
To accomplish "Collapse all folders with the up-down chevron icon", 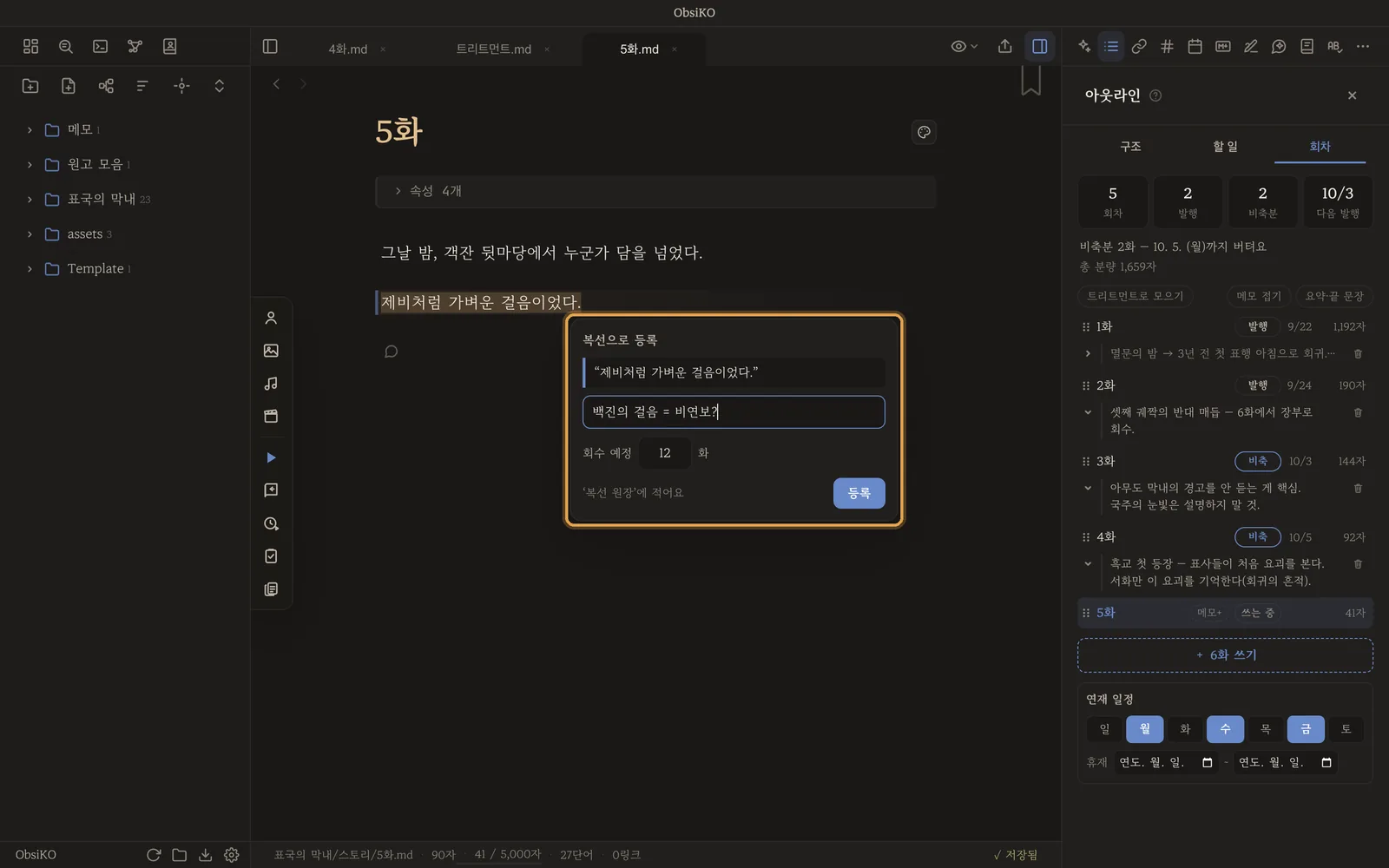I will point(219,86).
